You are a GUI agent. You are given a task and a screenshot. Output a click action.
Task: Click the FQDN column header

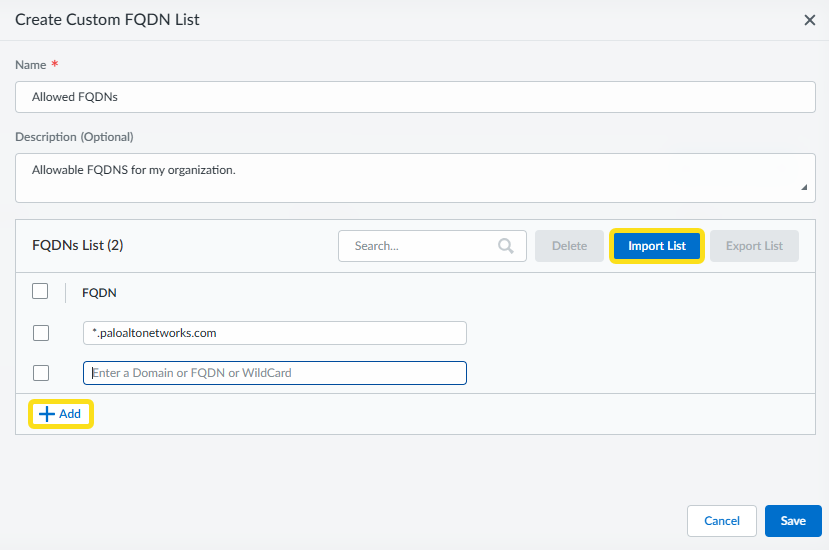click(x=99, y=293)
